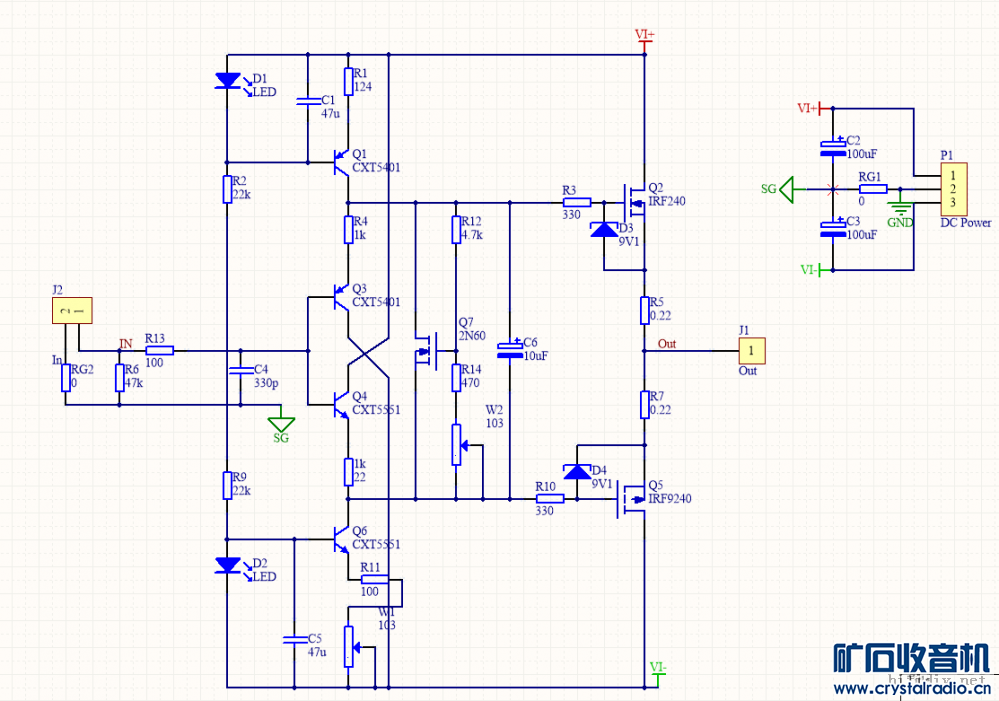Image resolution: width=999 pixels, height=701 pixels.
Task: Select the P1 DC Power connector
Action: coord(954,189)
